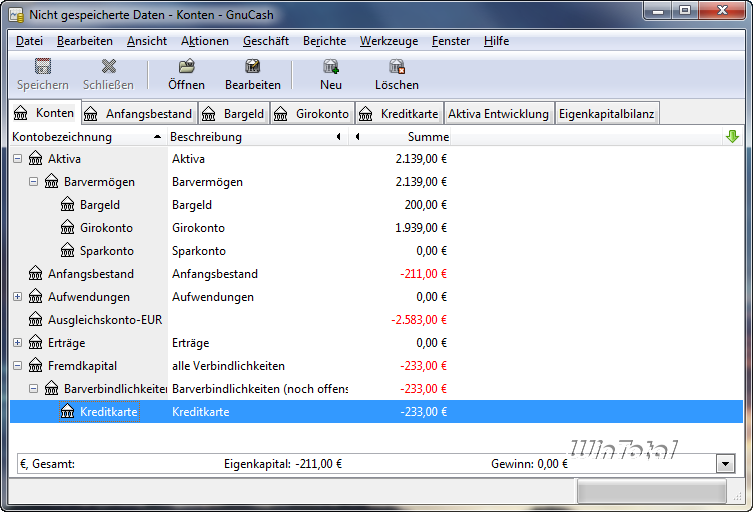
Task: Select the Sparkonto account row
Action: [x=376, y=250]
